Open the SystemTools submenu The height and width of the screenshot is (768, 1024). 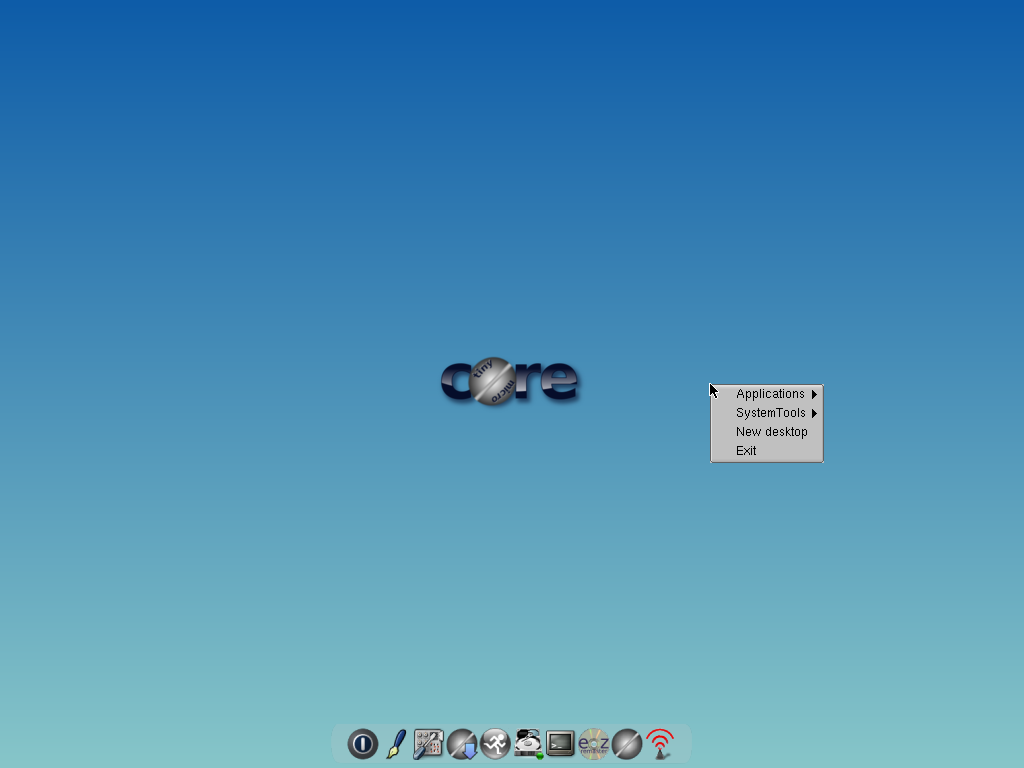pos(767,413)
